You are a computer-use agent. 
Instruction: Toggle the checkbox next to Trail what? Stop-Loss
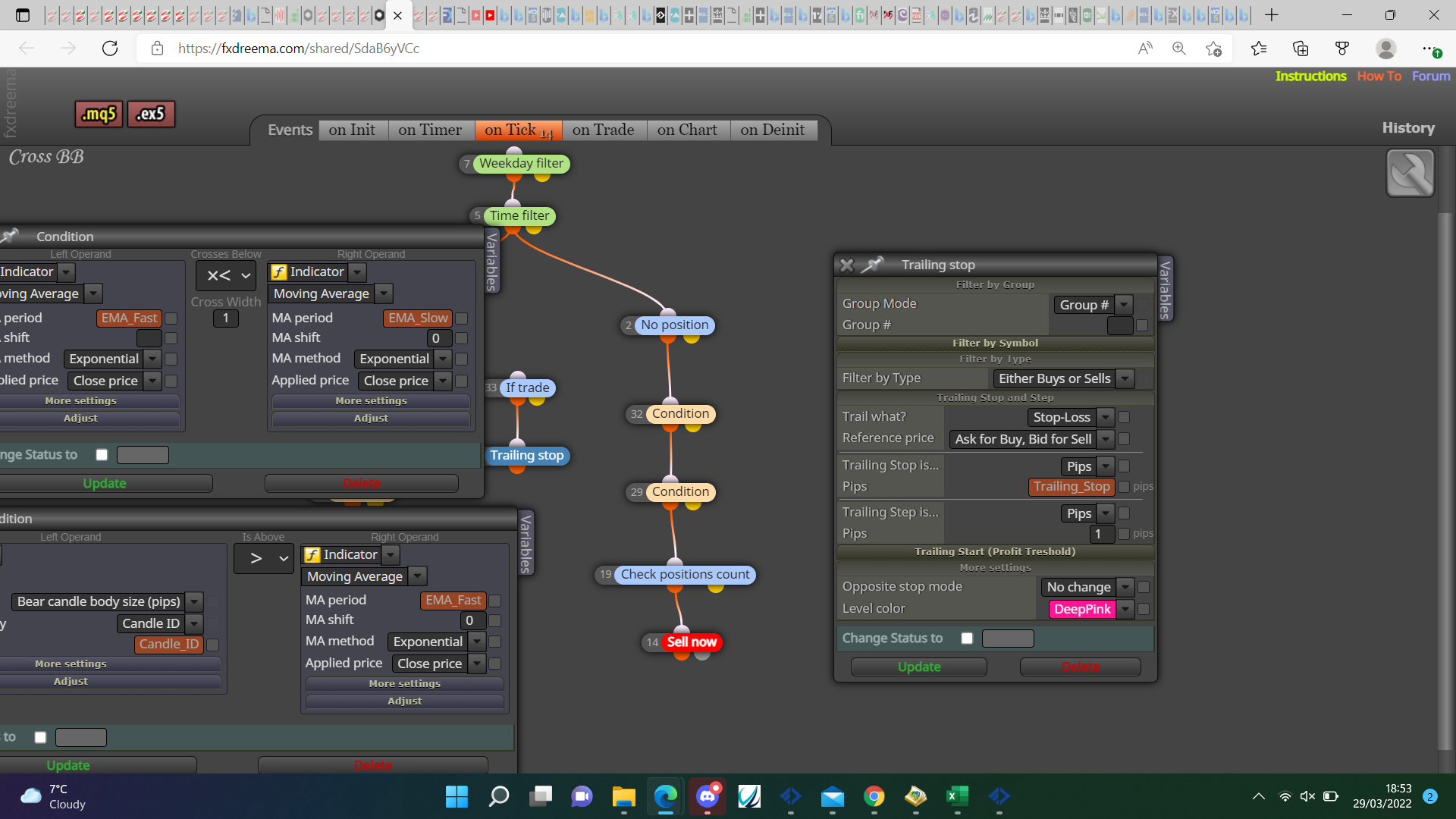pos(1124,417)
